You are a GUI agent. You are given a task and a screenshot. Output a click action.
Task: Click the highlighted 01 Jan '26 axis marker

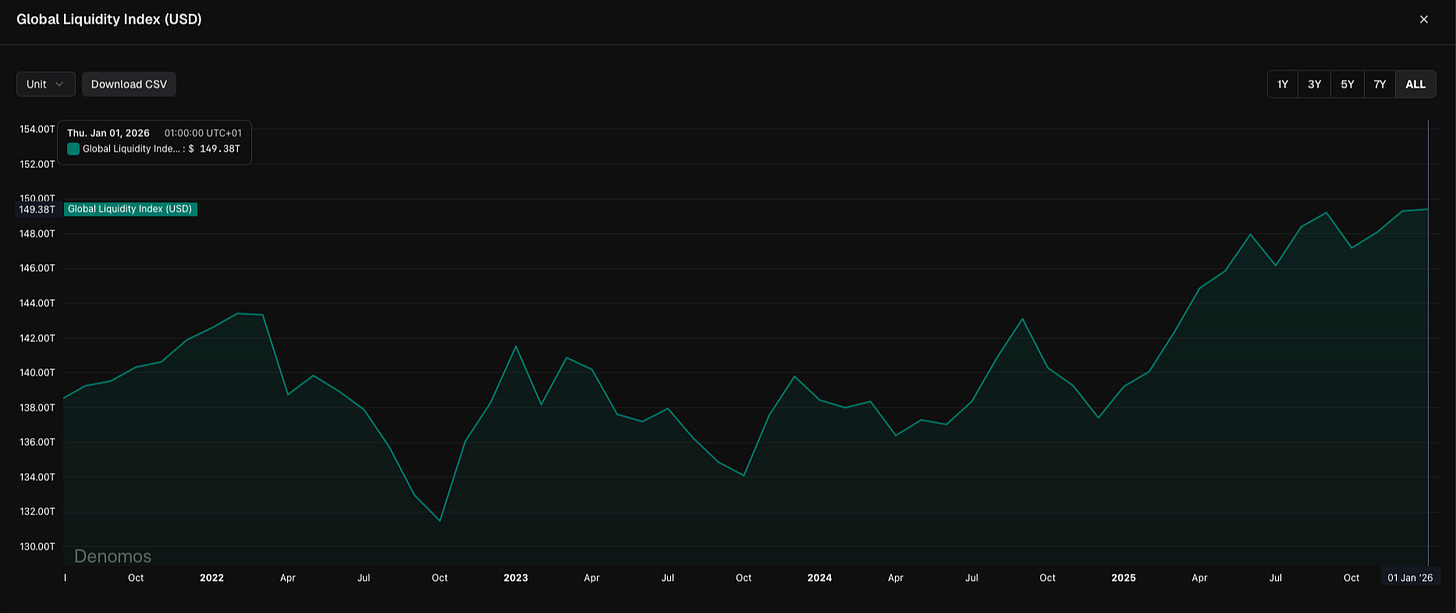tap(1411, 577)
